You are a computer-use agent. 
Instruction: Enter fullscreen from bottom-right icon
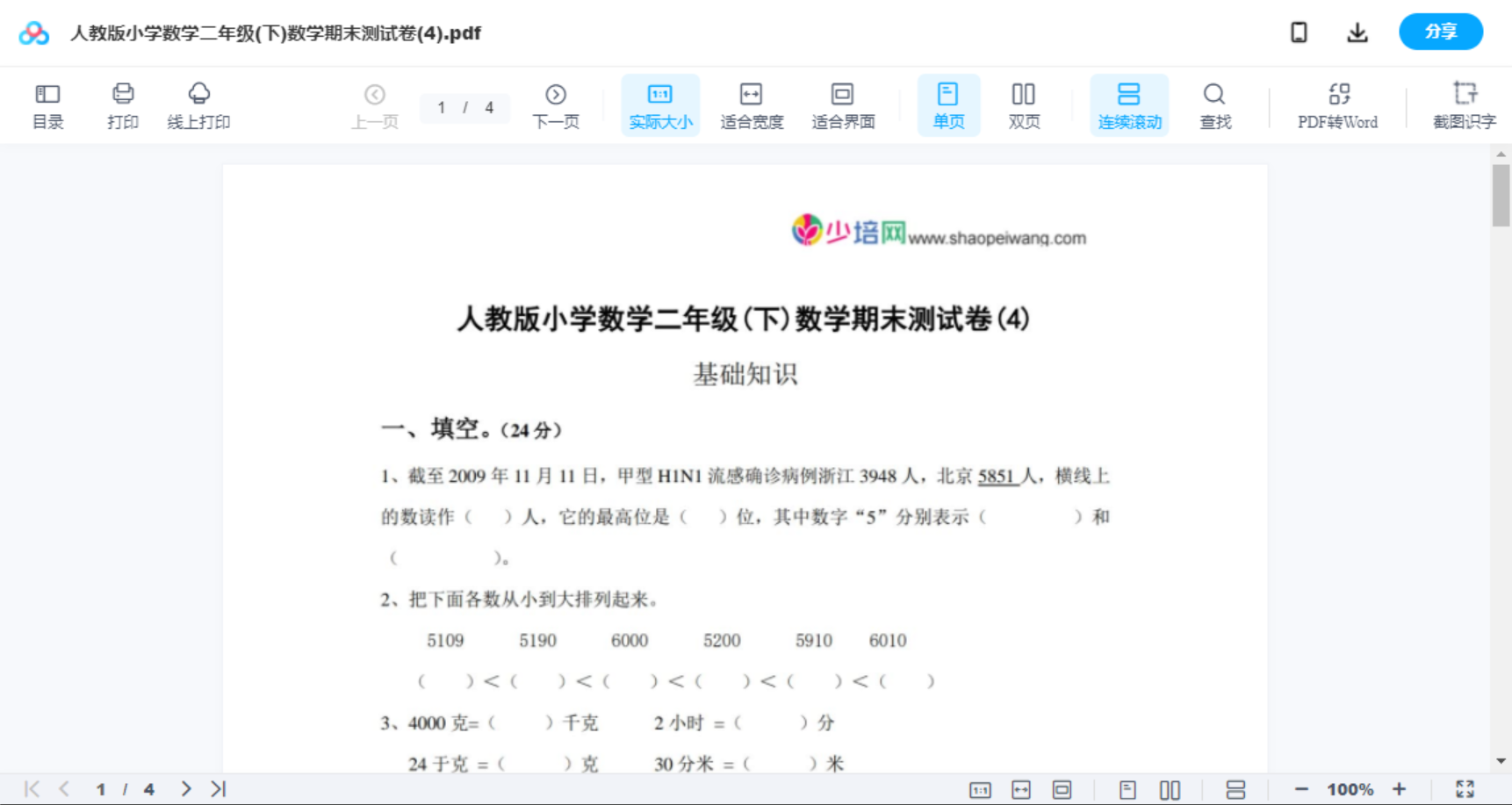coord(1465,788)
